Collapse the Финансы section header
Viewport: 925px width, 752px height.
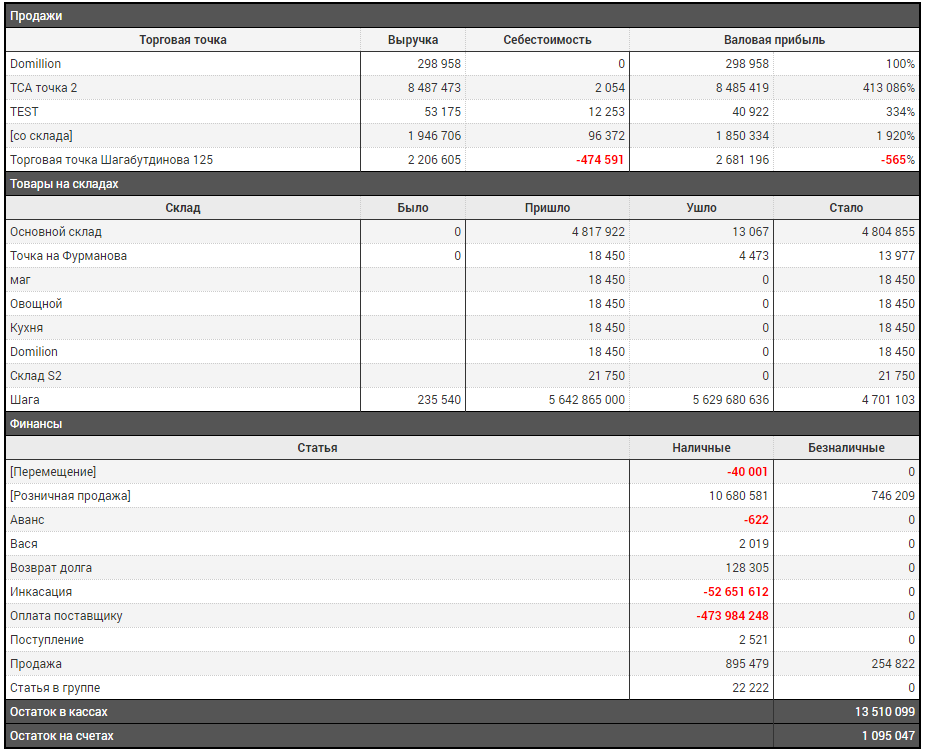pos(36,424)
